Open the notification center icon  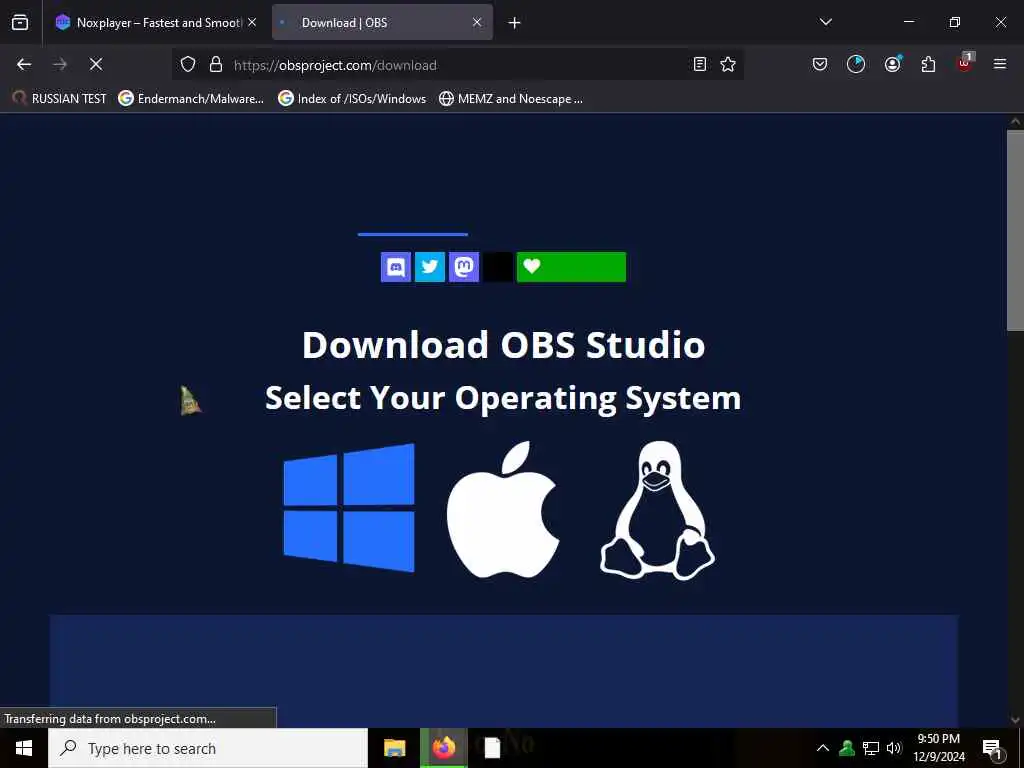tap(992, 748)
